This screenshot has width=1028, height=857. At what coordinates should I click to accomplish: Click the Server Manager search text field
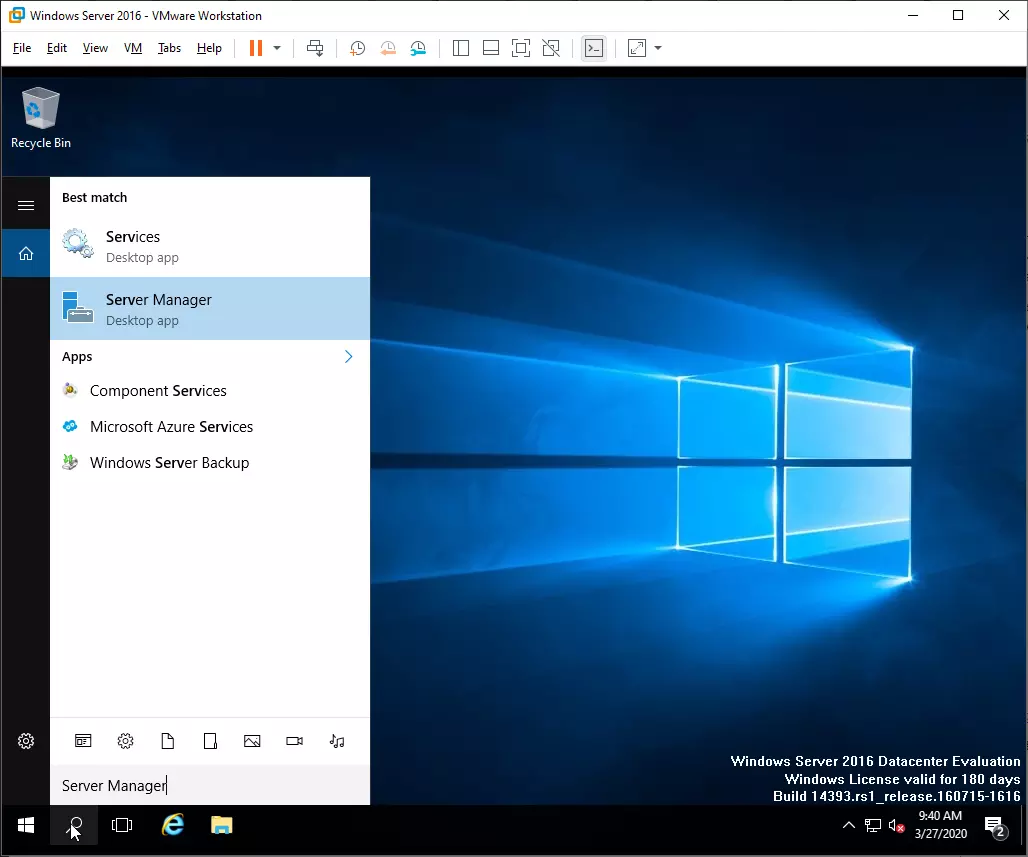(210, 785)
